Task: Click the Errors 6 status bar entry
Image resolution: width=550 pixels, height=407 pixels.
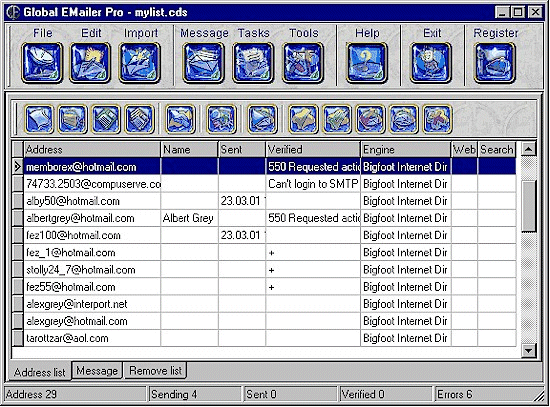Action: [x=486, y=394]
